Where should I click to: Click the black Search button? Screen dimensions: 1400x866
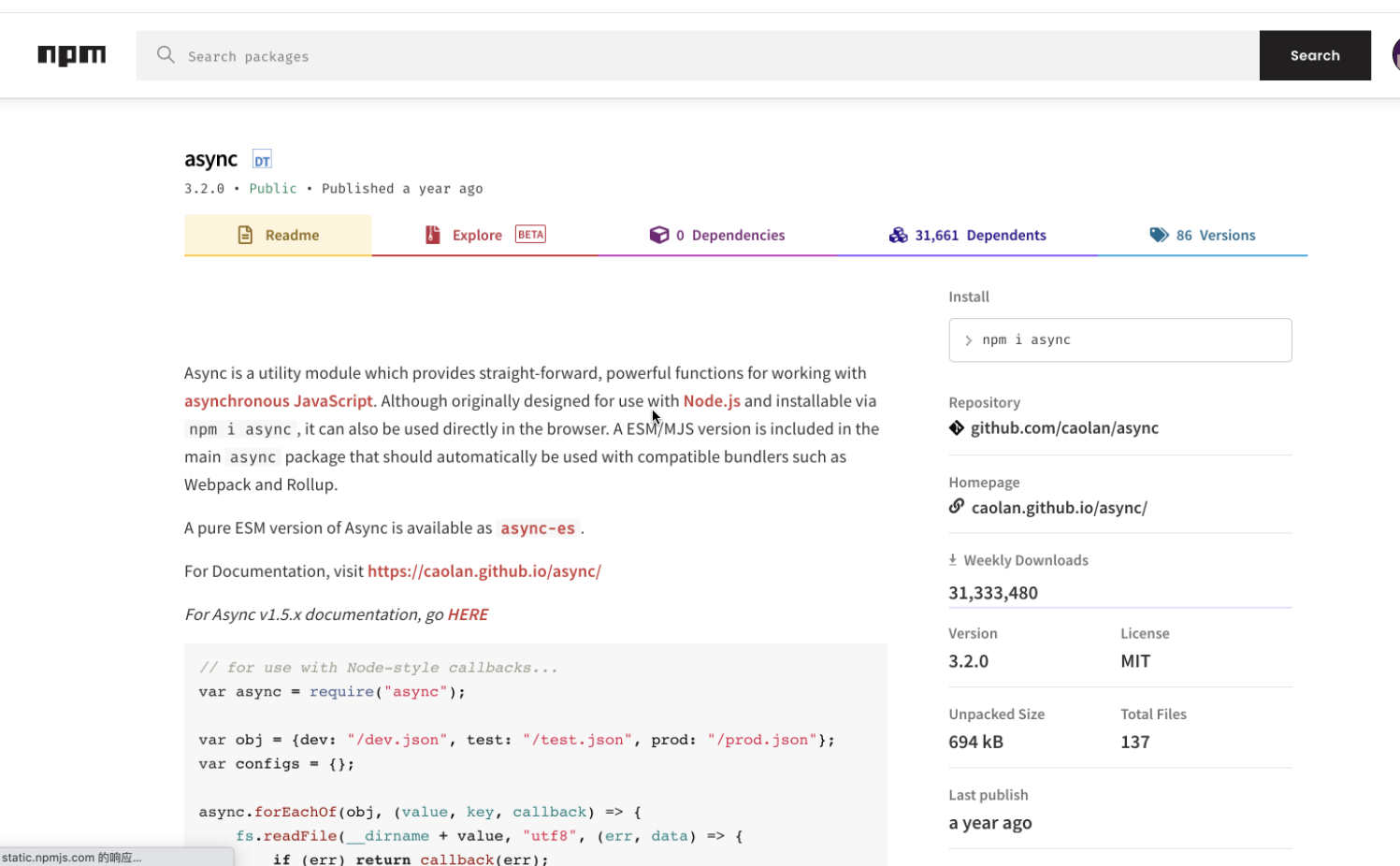click(x=1315, y=55)
